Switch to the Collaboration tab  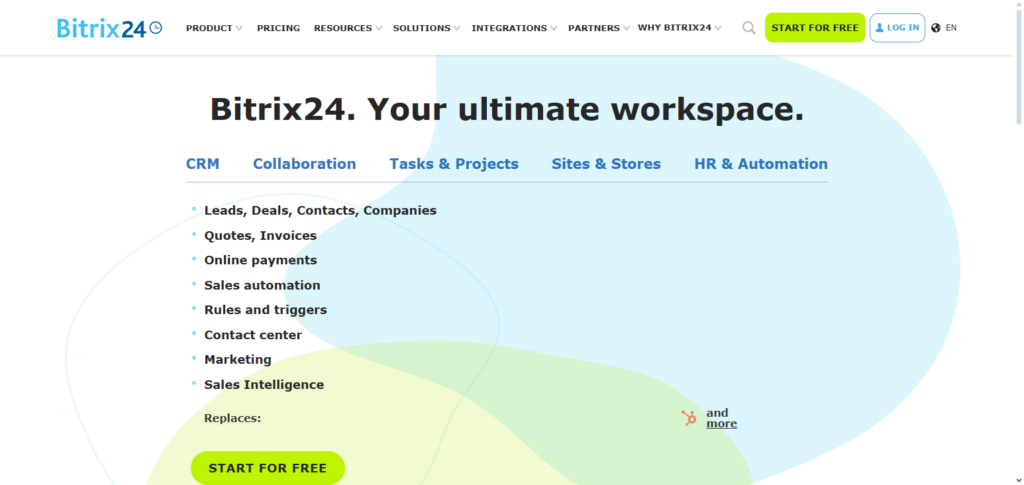coord(304,164)
